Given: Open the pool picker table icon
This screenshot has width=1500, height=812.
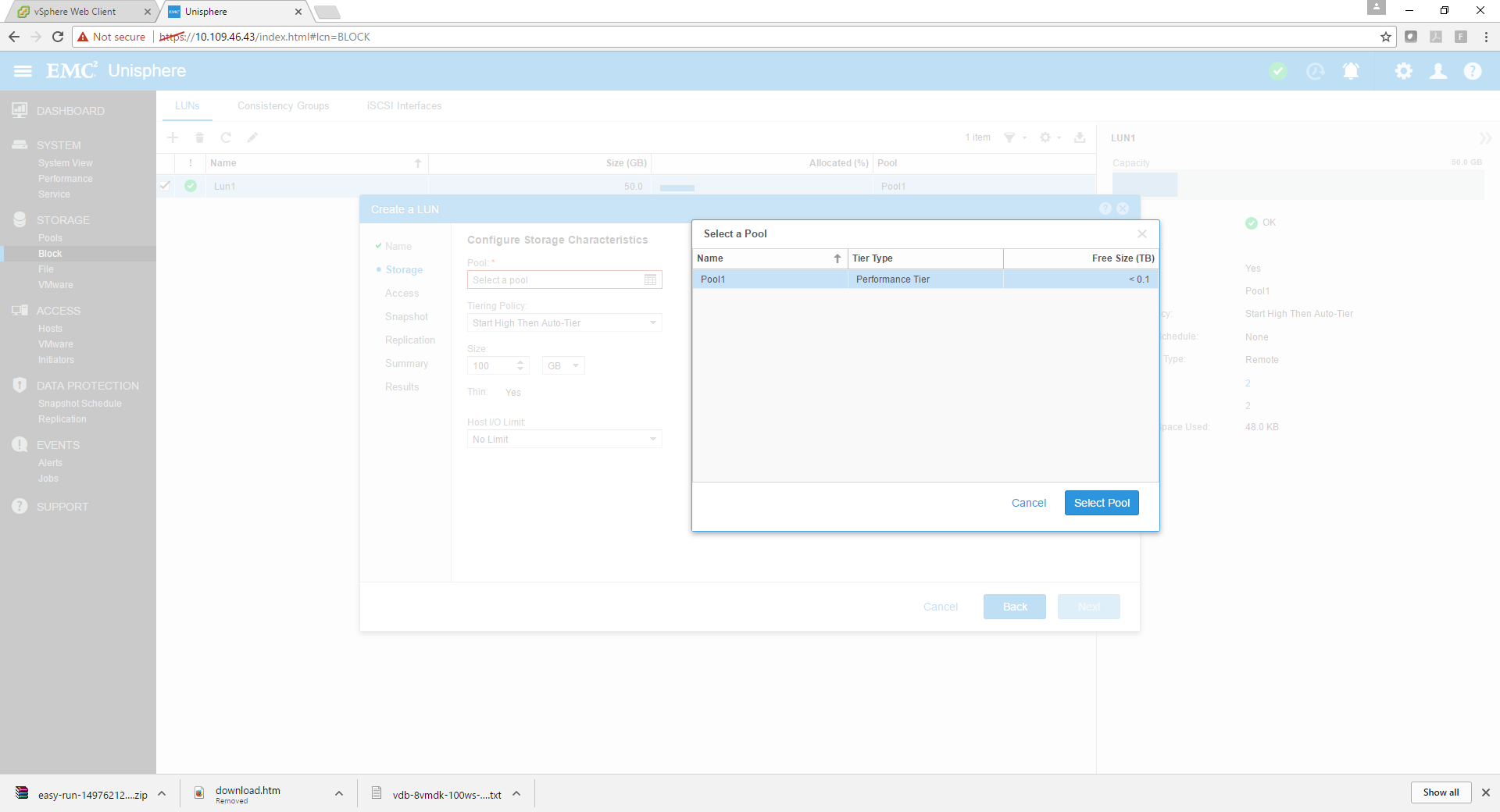Looking at the screenshot, I should [650, 280].
